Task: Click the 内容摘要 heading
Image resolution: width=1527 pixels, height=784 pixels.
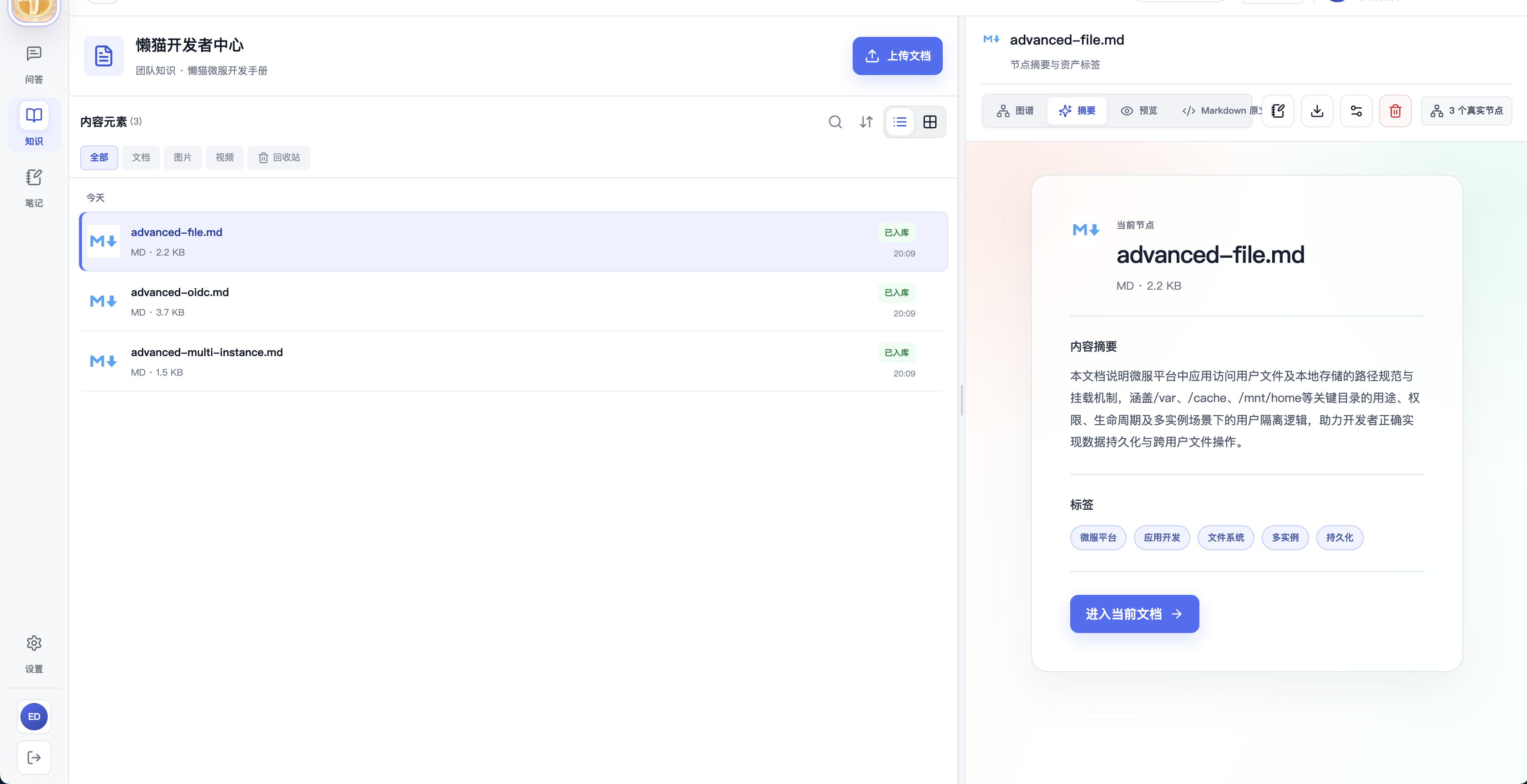Action: (1094, 347)
